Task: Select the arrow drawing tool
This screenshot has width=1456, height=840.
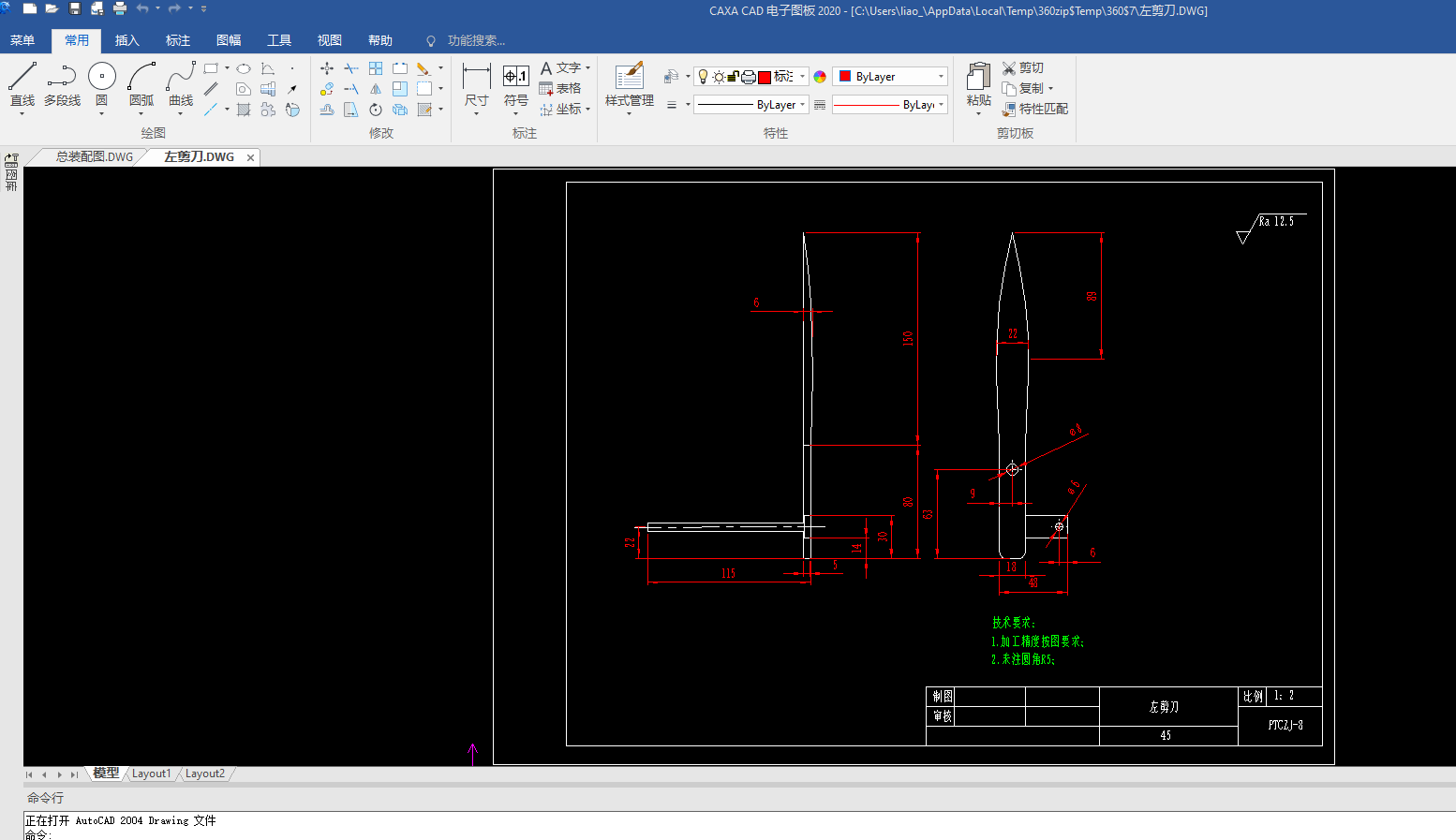Action: [292, 89]
